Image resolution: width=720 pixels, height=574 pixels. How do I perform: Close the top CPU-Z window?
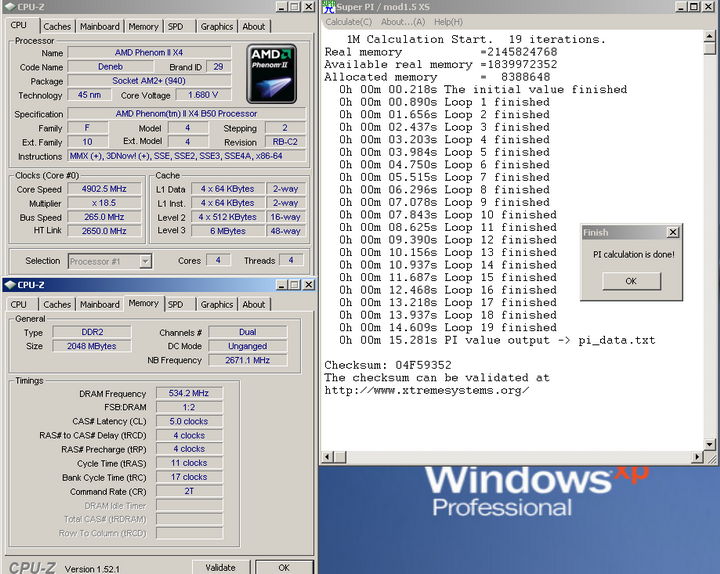tap(309, 6)
